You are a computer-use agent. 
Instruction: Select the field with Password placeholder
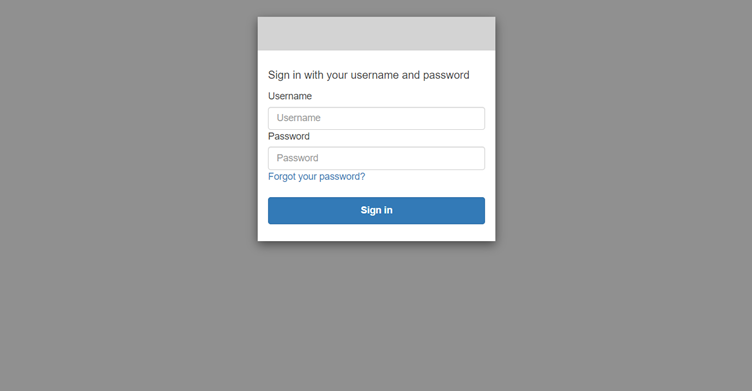coord(376,158)
